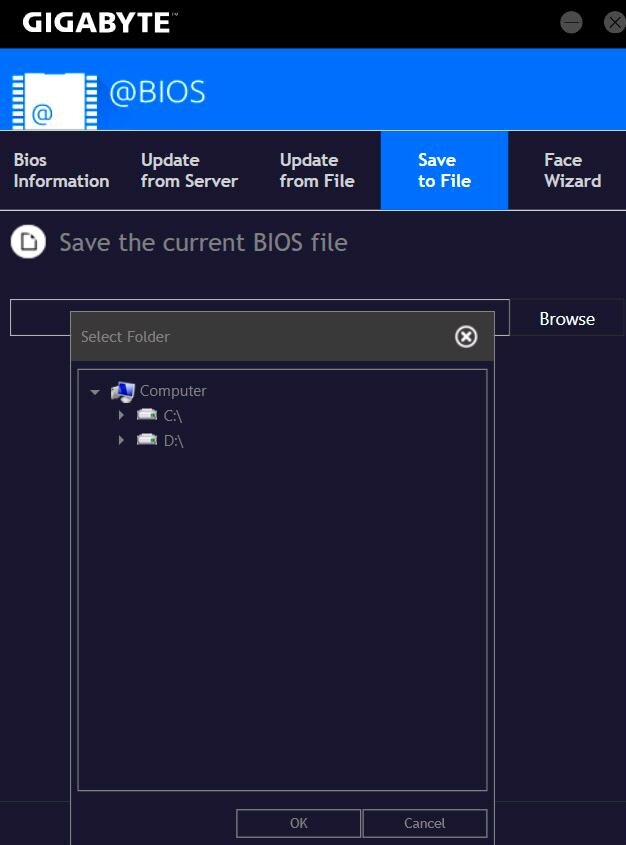Click the D:\ drive icon
The height and width of the screenshot is (845, 626).
(x=147, y=439)
